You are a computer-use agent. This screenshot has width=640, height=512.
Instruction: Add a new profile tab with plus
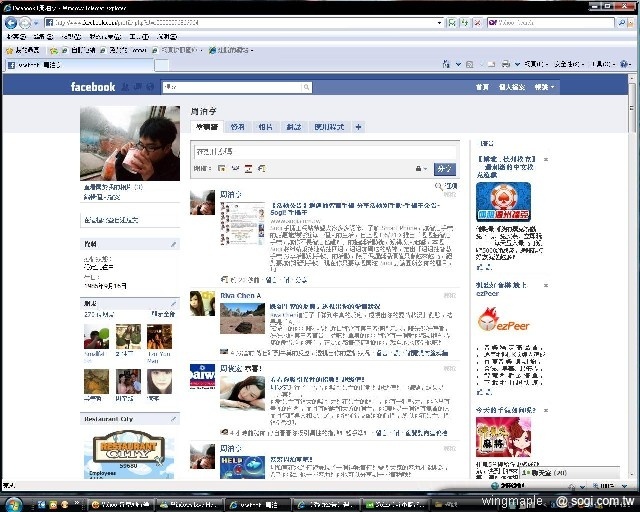[358, 127]
